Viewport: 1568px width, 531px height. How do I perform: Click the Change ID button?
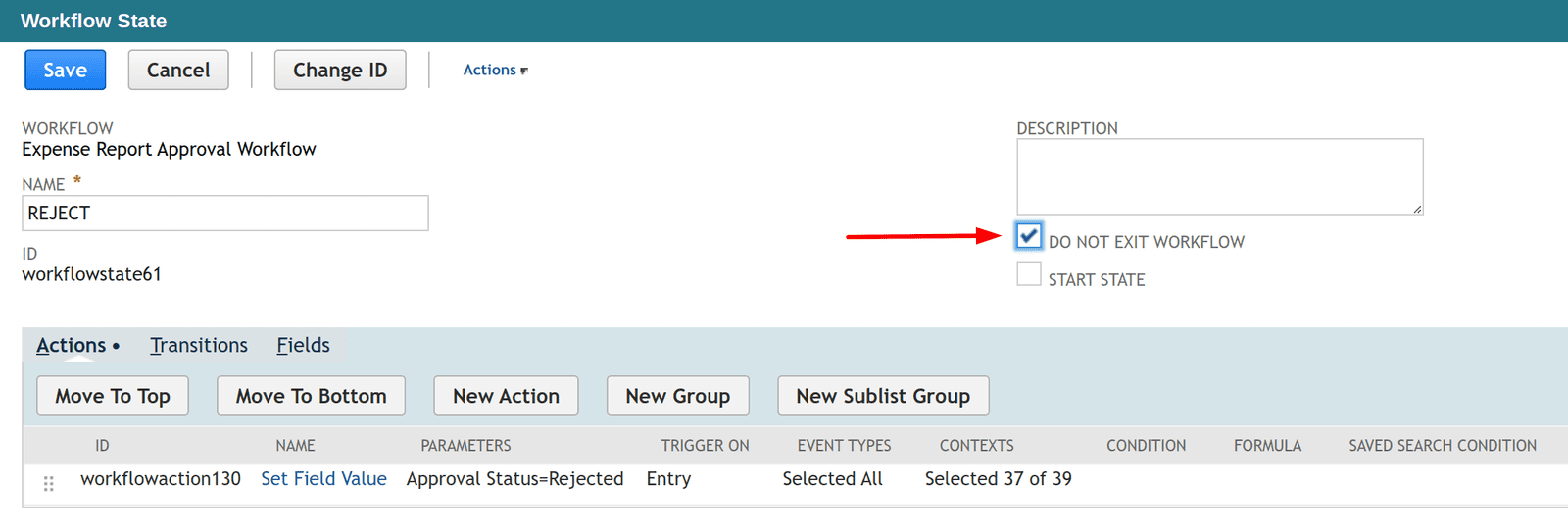340,71
